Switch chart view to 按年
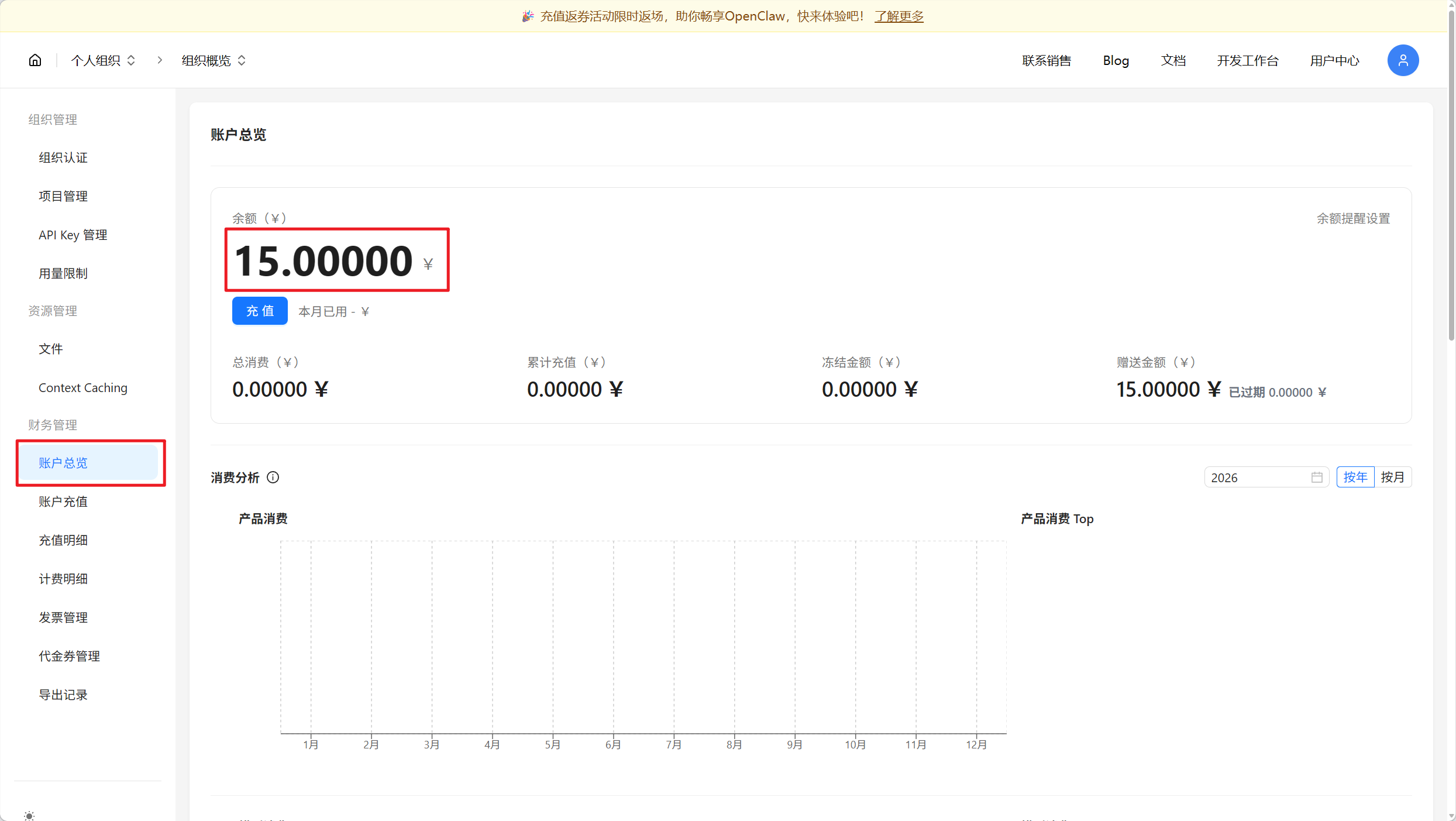Screen dimensions: 1456x821 click(x=1355, y=478)
